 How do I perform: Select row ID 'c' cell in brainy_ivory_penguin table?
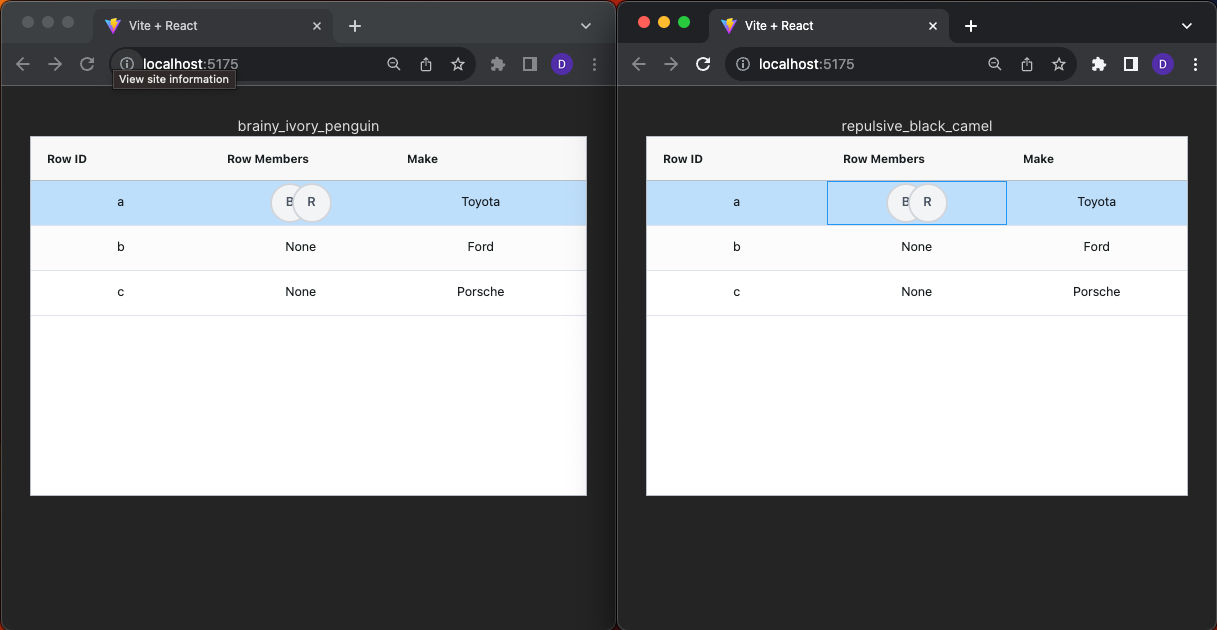(121, 293)
